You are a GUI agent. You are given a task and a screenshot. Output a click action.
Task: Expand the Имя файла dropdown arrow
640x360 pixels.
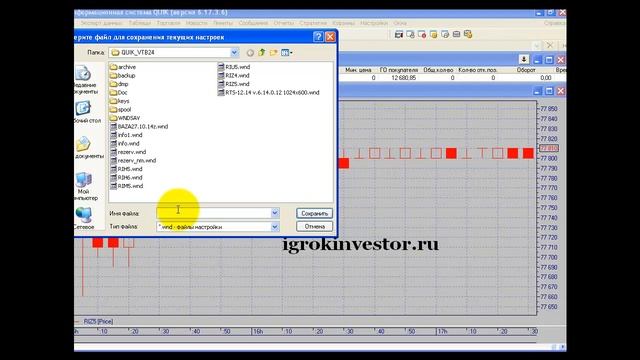point(275,213)
